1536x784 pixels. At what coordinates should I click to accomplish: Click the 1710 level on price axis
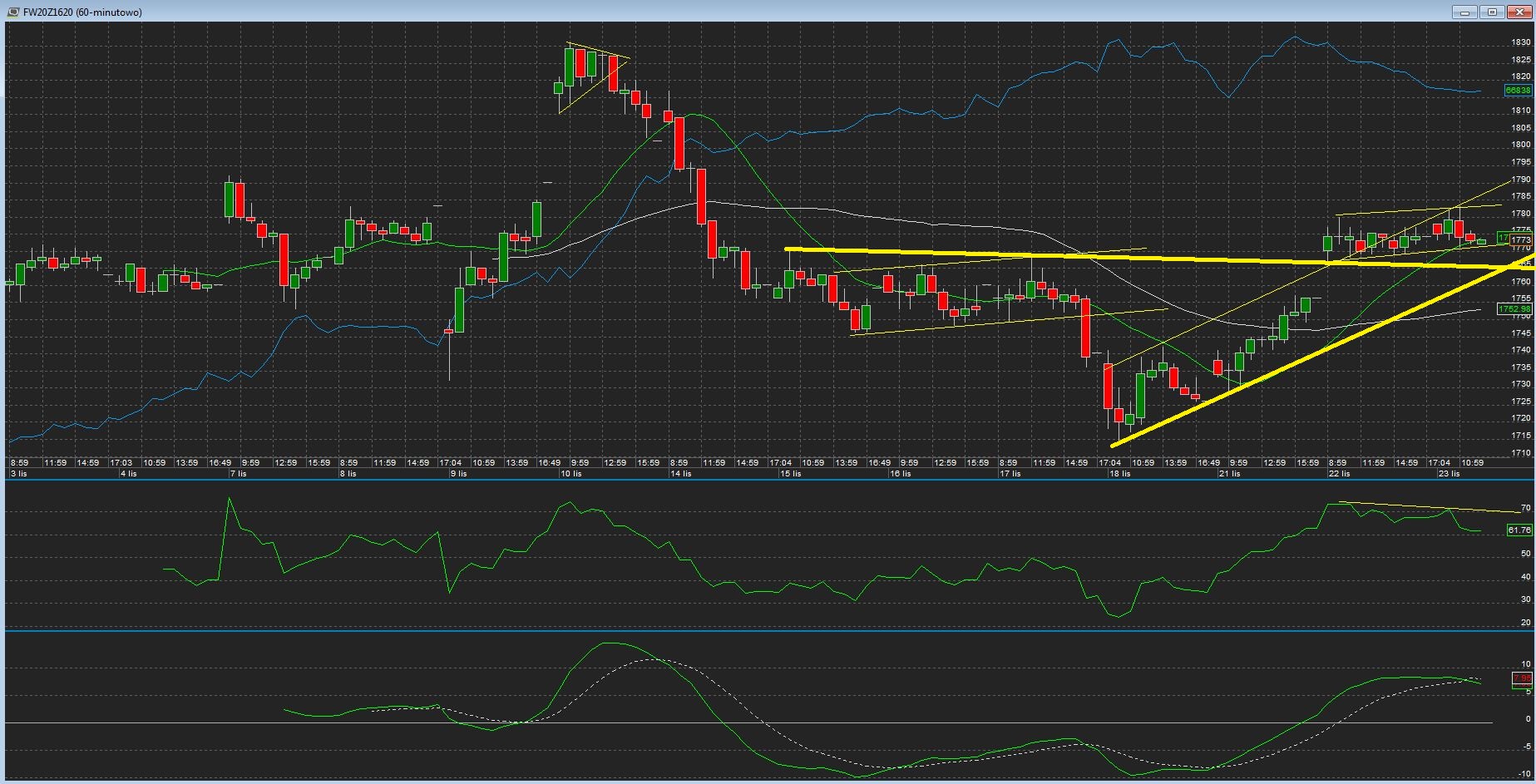1520,453
